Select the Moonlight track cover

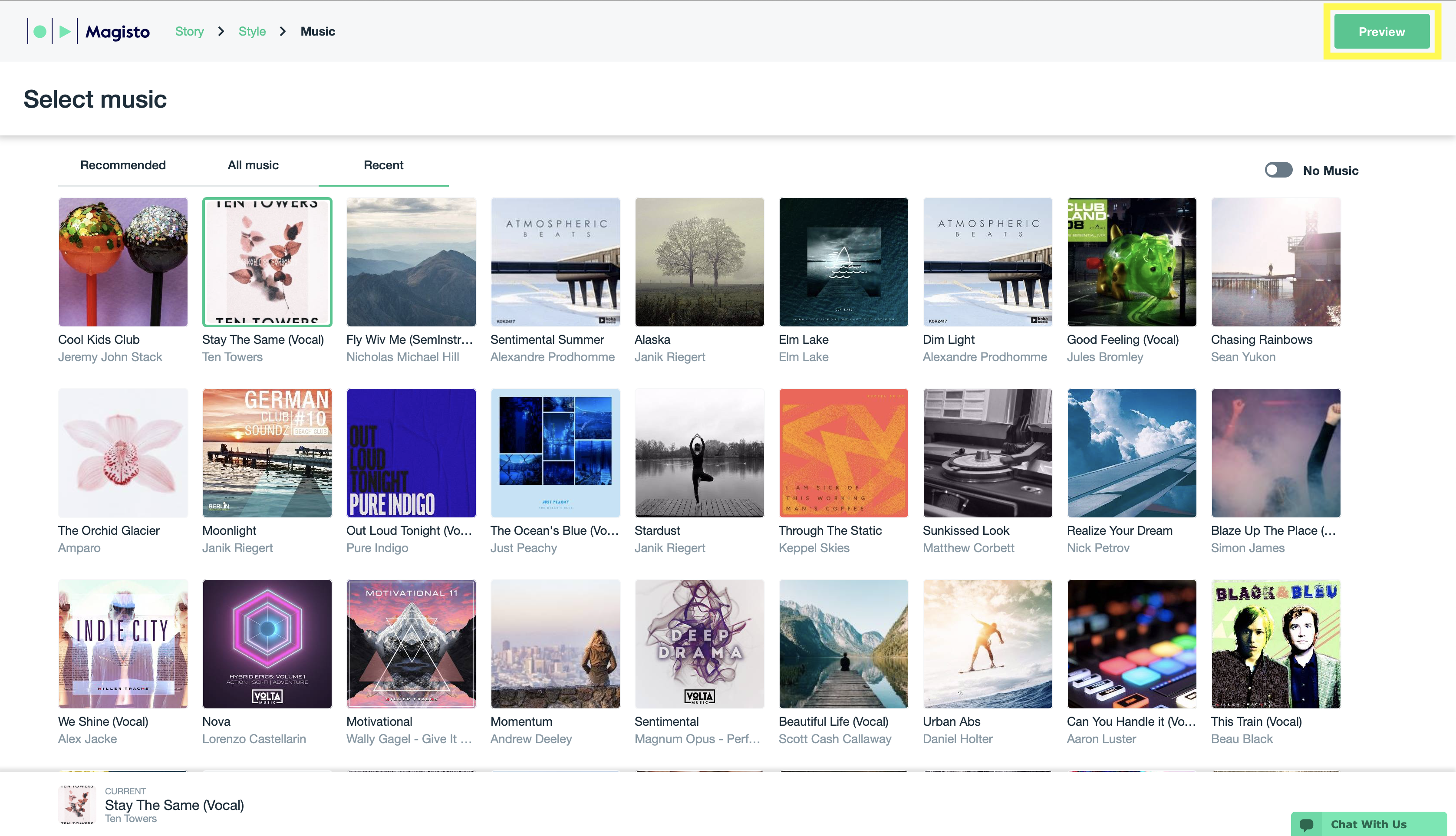(267, 453)
